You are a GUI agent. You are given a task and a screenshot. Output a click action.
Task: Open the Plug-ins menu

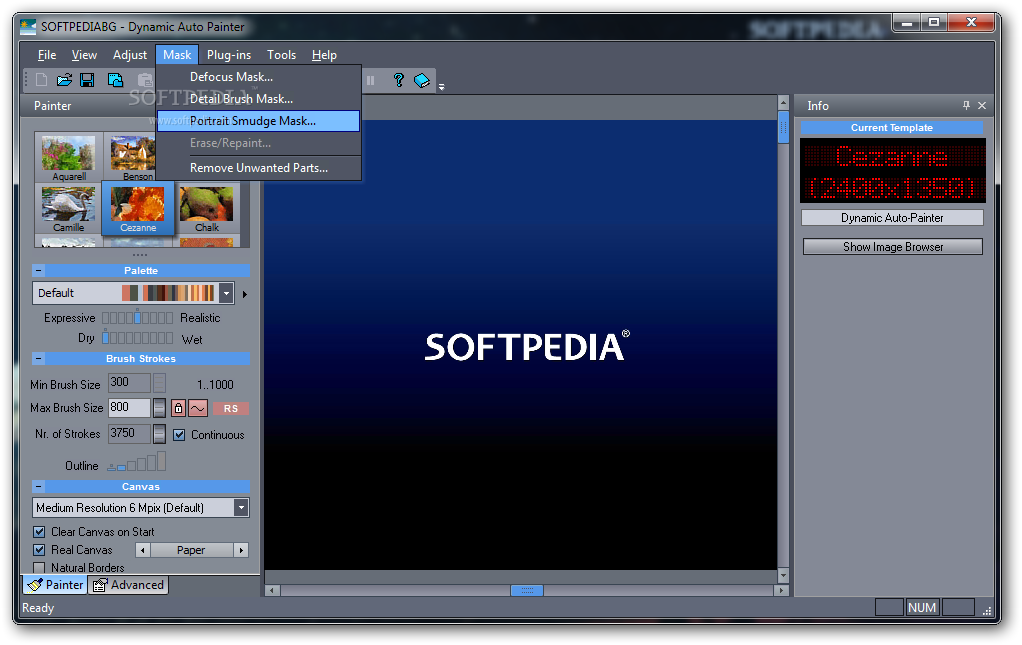(x=229, y=55)
